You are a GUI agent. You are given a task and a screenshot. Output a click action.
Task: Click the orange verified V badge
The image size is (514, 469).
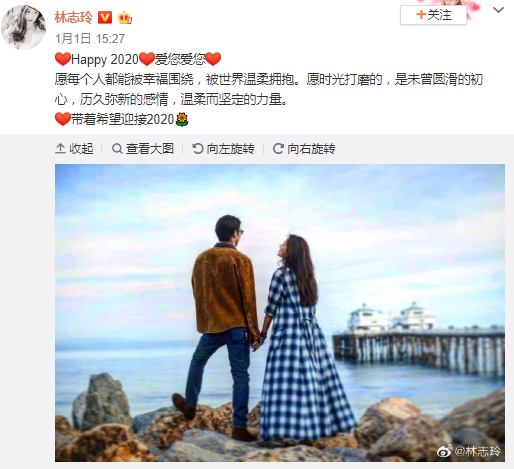point(105,17)
